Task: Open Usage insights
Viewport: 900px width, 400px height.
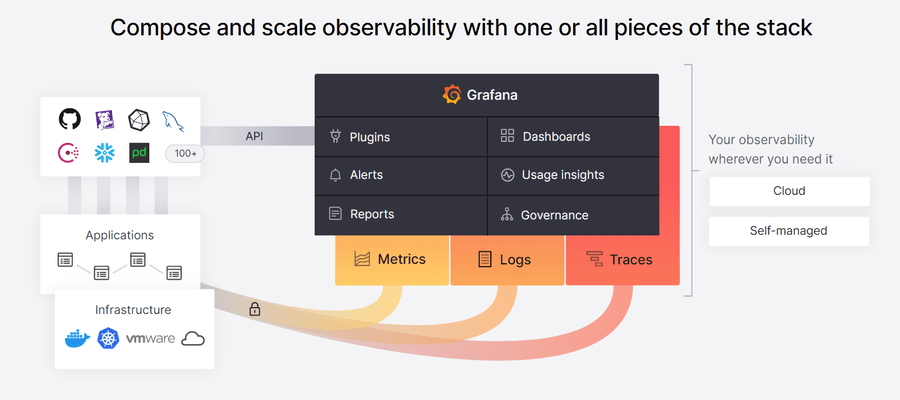Action: tap(573, 175)
